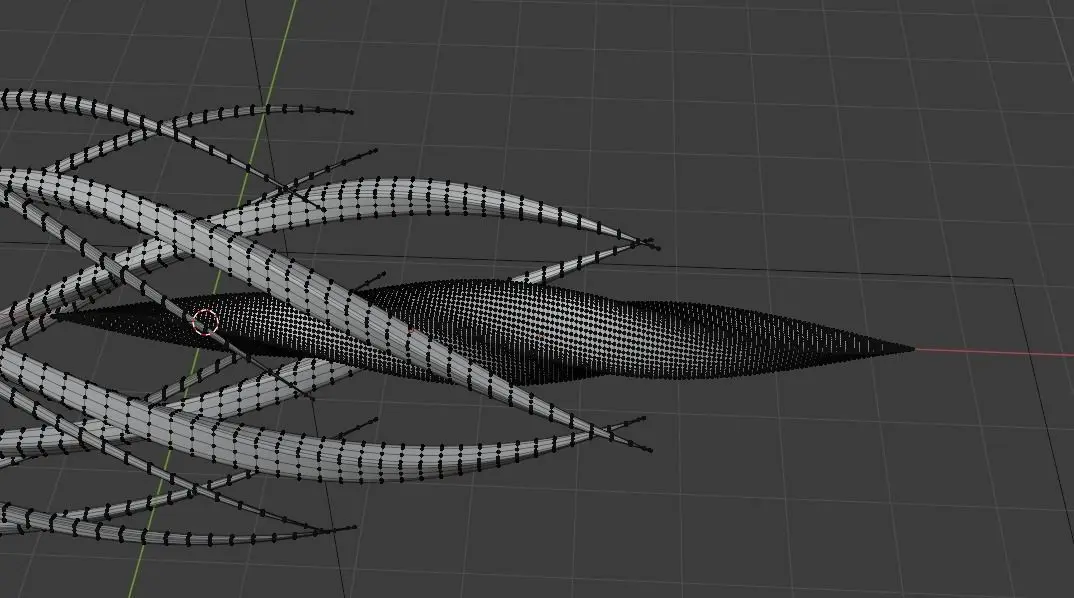
Task: Click the red-white 3D cursor circle
Action: (x=205, y=322)
